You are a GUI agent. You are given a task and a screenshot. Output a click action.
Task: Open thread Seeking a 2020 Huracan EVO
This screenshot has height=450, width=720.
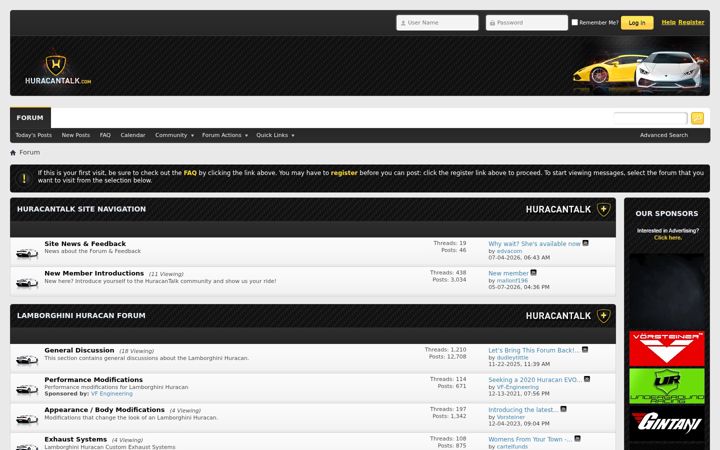coord(535,380)
